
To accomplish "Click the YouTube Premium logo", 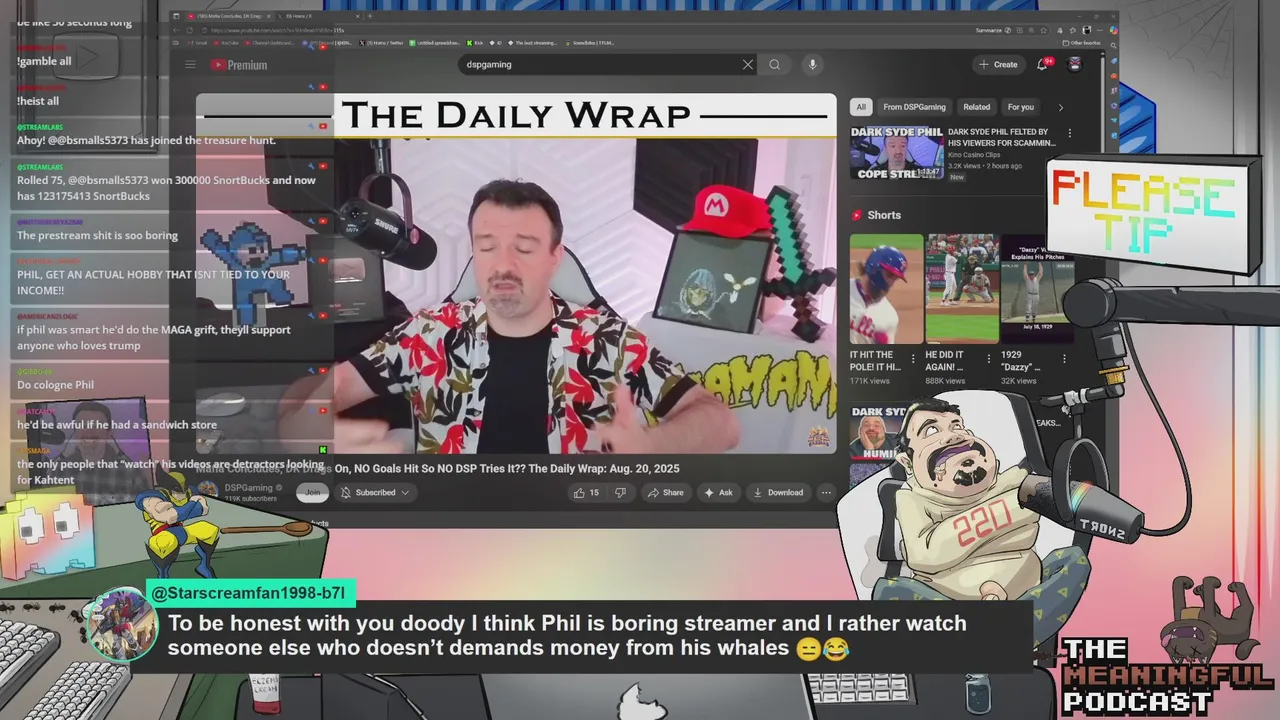I will click(239, 65).
